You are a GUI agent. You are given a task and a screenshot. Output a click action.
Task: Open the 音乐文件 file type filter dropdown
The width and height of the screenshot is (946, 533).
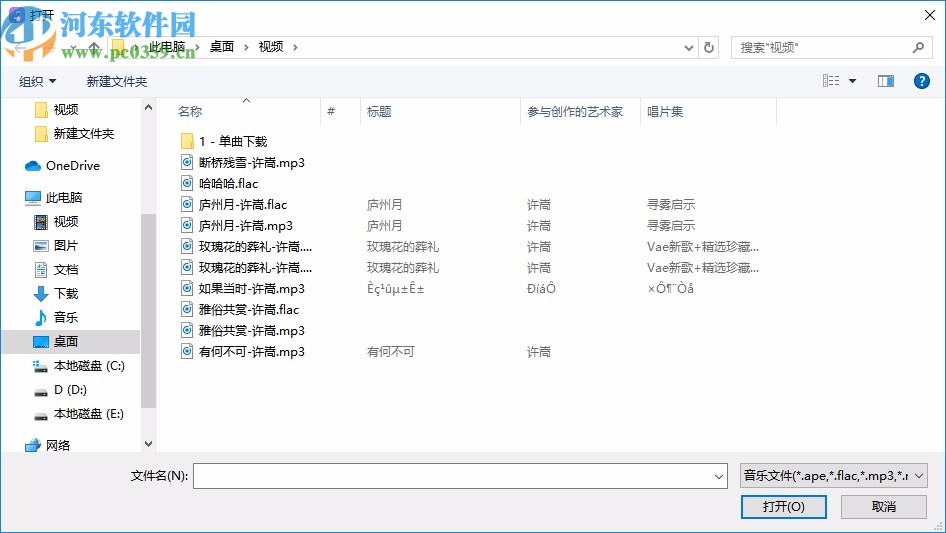point(833,476)
